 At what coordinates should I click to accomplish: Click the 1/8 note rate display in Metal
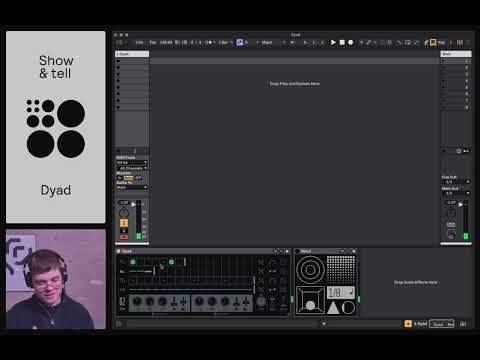tap(341, 293)
